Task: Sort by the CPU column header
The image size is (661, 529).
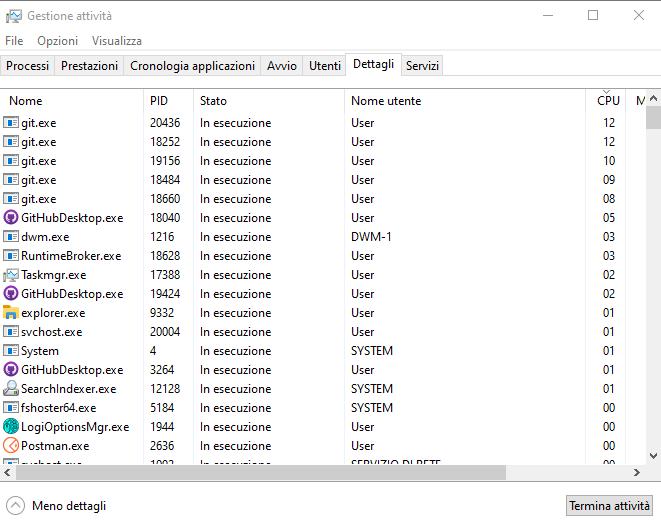Action: point(606,101)
